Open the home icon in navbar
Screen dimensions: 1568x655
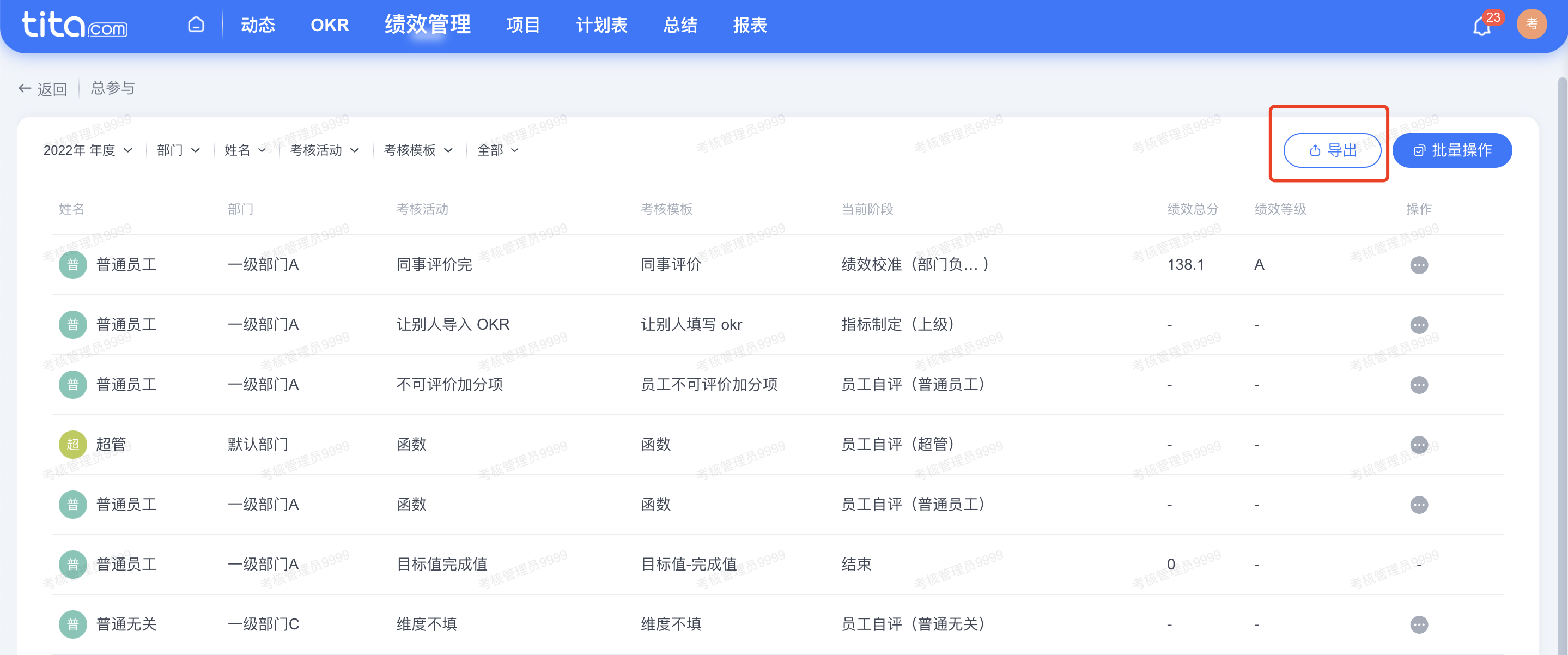[196, 25]
